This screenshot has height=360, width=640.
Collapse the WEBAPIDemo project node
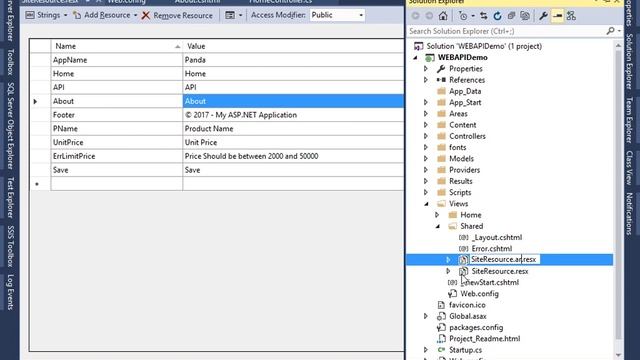click(415, 58)
